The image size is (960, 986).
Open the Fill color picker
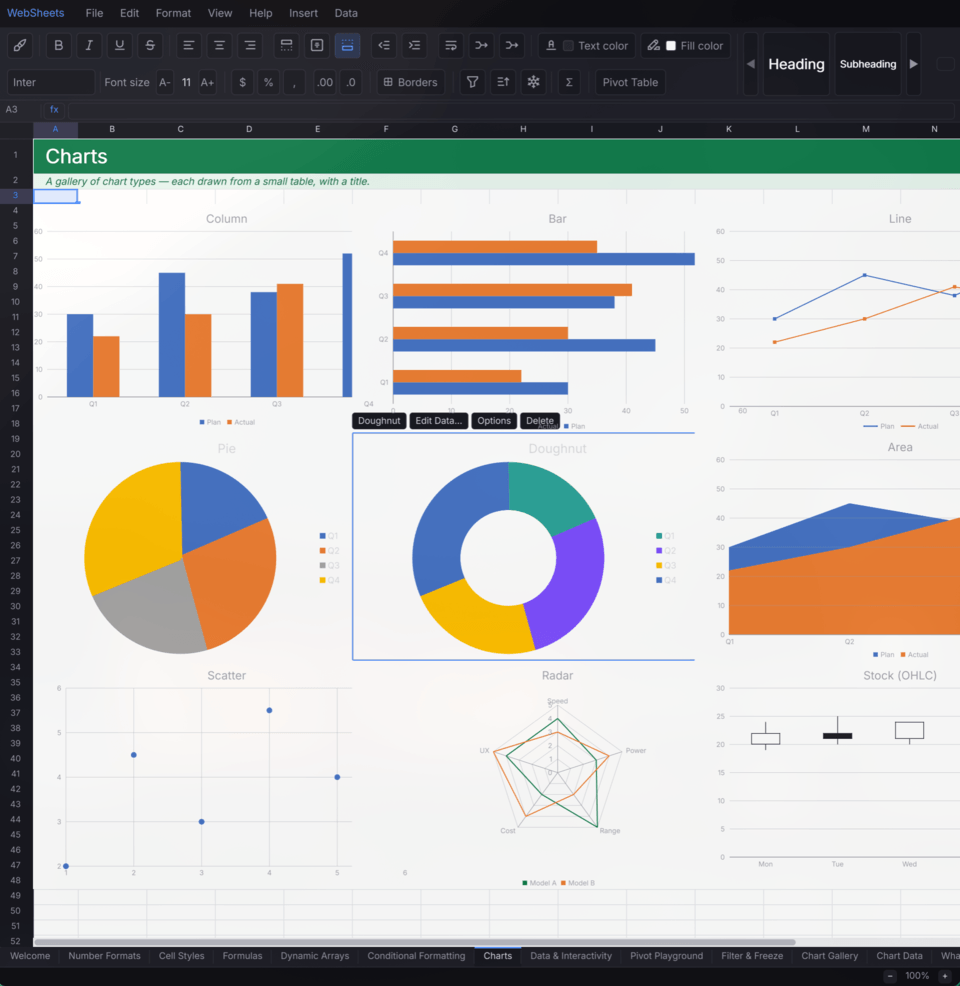pyautogui.click(x=686, y=45)
